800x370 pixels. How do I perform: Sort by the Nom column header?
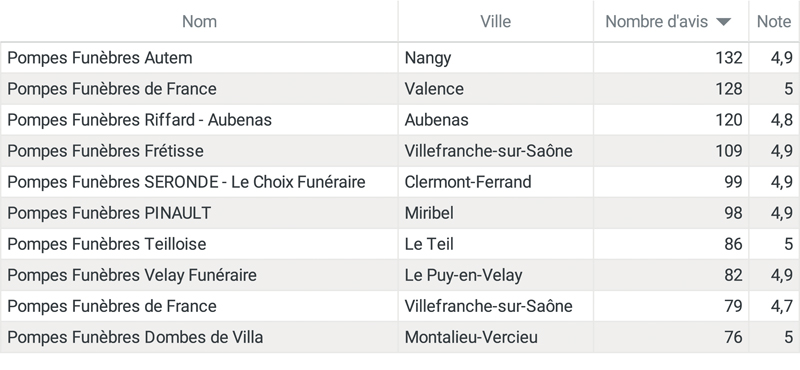click(199, 21)
